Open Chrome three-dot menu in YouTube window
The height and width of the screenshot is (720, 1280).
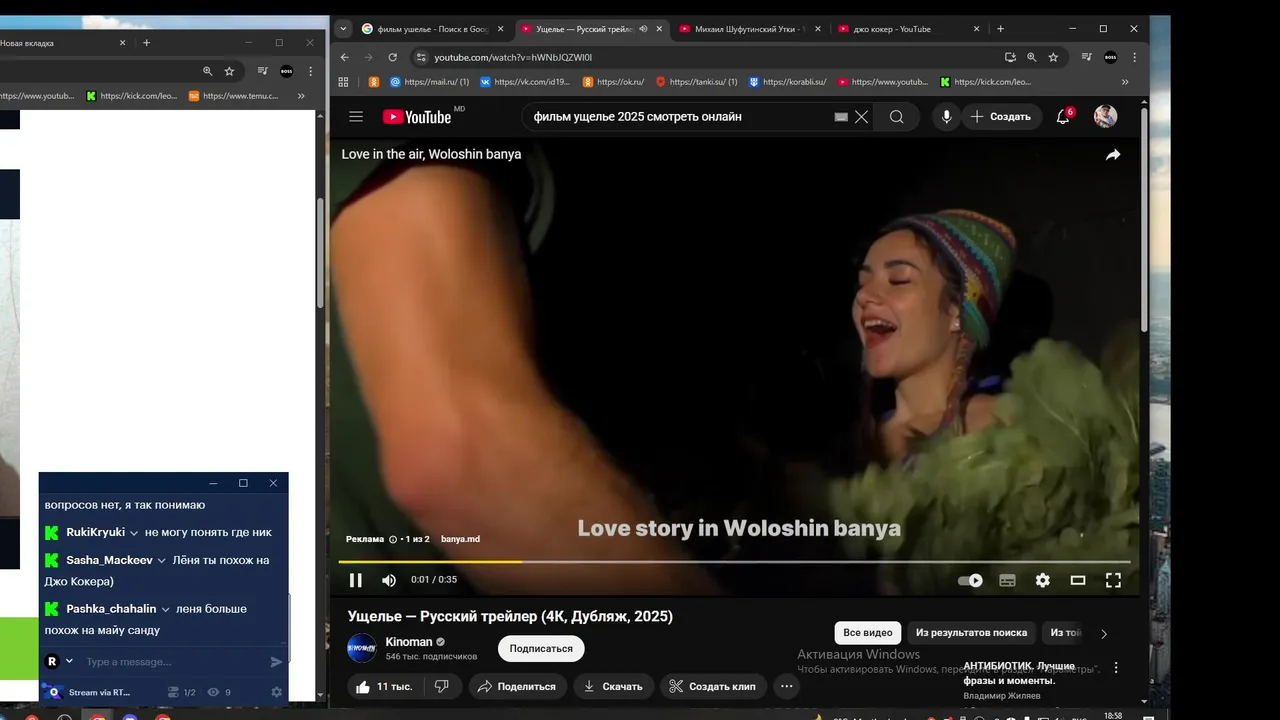[x=1134, y=57]
